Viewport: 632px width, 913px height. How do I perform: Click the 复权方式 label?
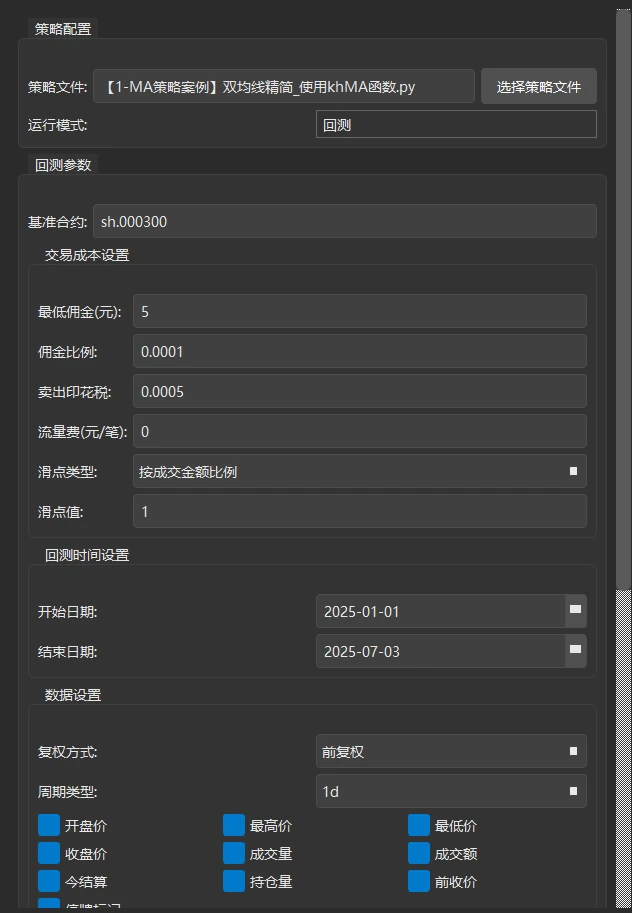(x=68, y=752)
